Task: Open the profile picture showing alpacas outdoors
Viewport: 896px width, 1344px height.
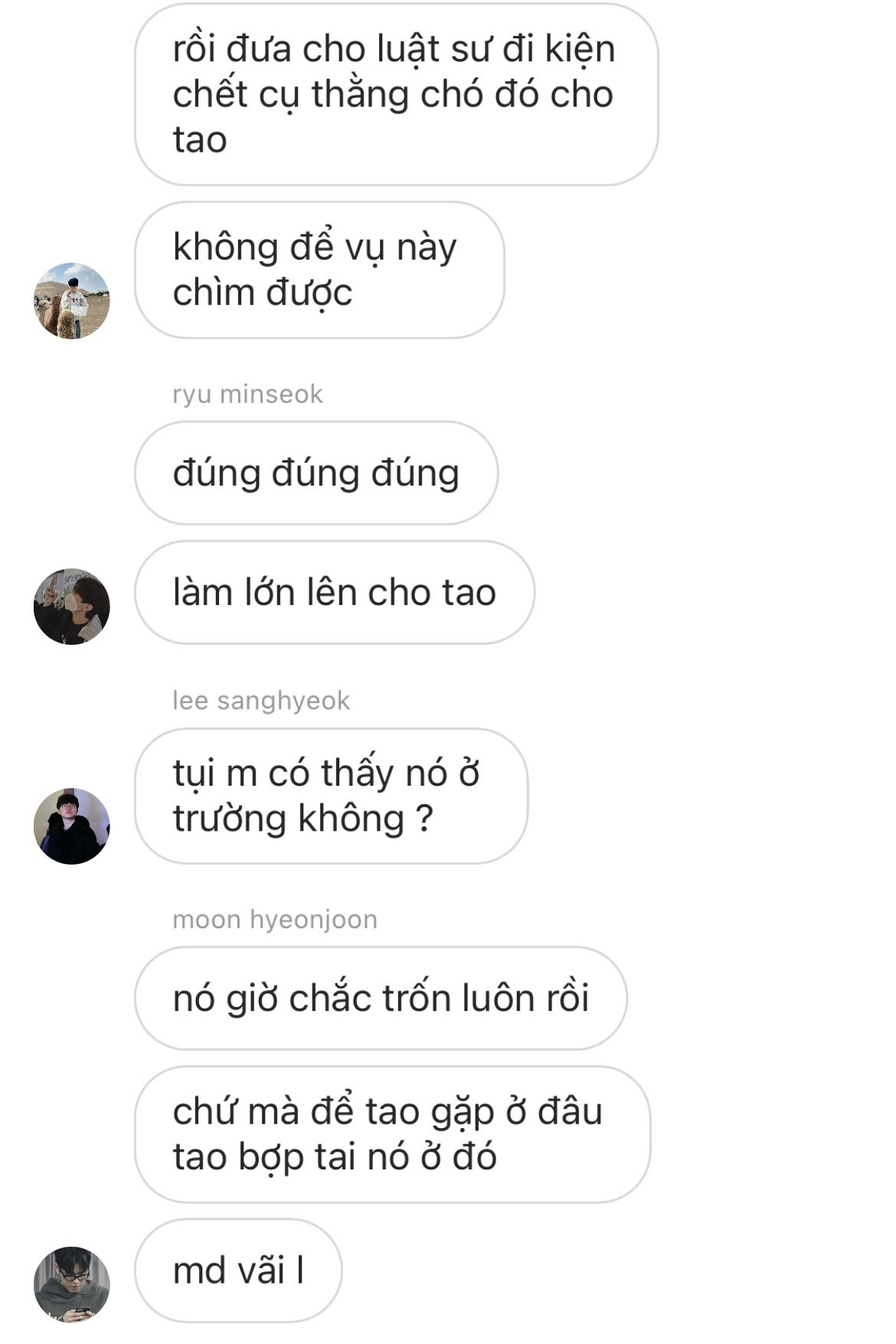Action: pyautogui.click(x=72, y=300)
